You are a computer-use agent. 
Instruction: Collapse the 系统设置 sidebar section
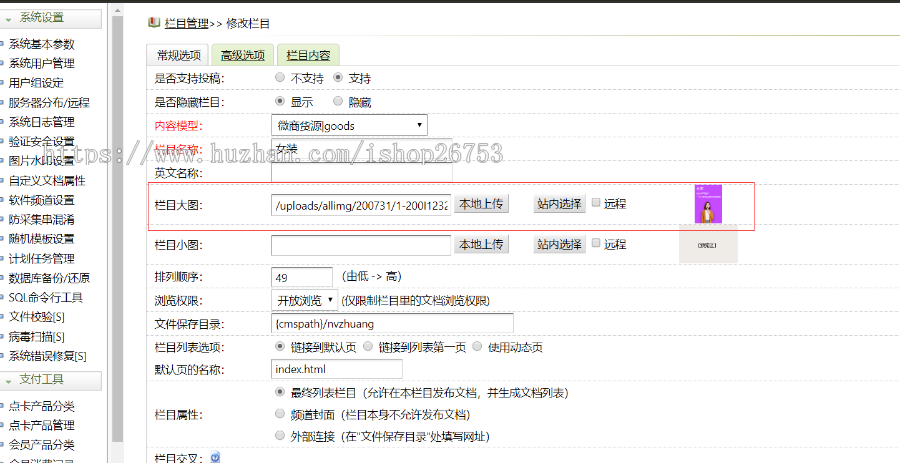9,18
